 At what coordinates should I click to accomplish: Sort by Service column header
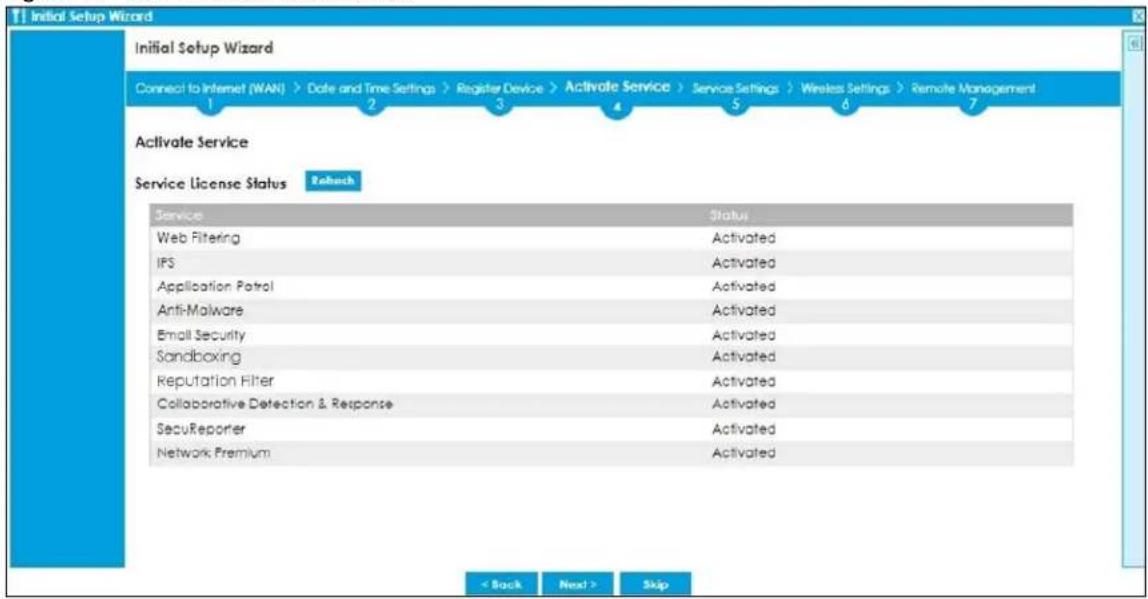(x=179, y=215)
